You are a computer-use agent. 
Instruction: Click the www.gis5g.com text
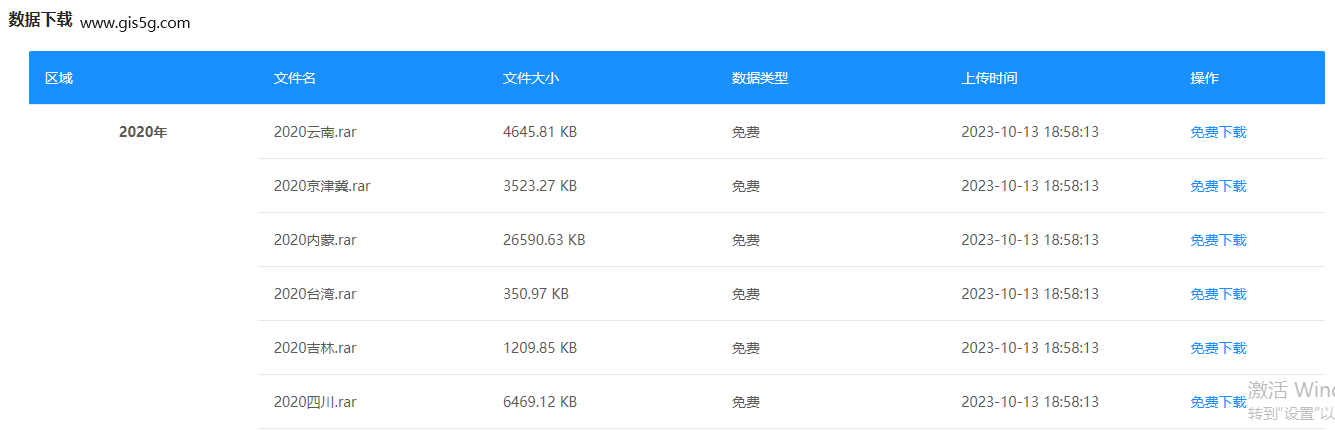point(135,23)
